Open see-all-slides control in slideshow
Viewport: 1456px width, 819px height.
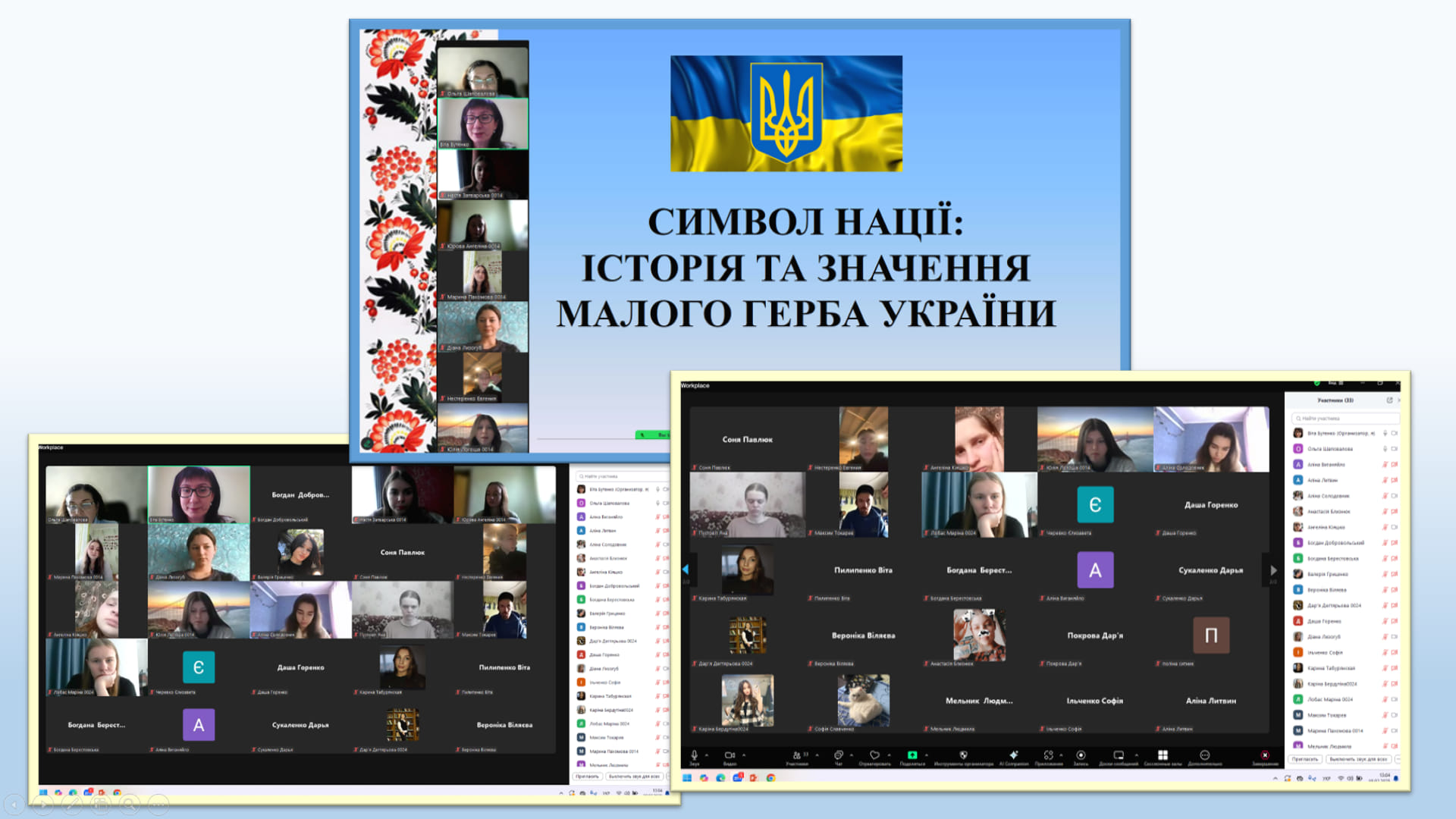point(101,805)
